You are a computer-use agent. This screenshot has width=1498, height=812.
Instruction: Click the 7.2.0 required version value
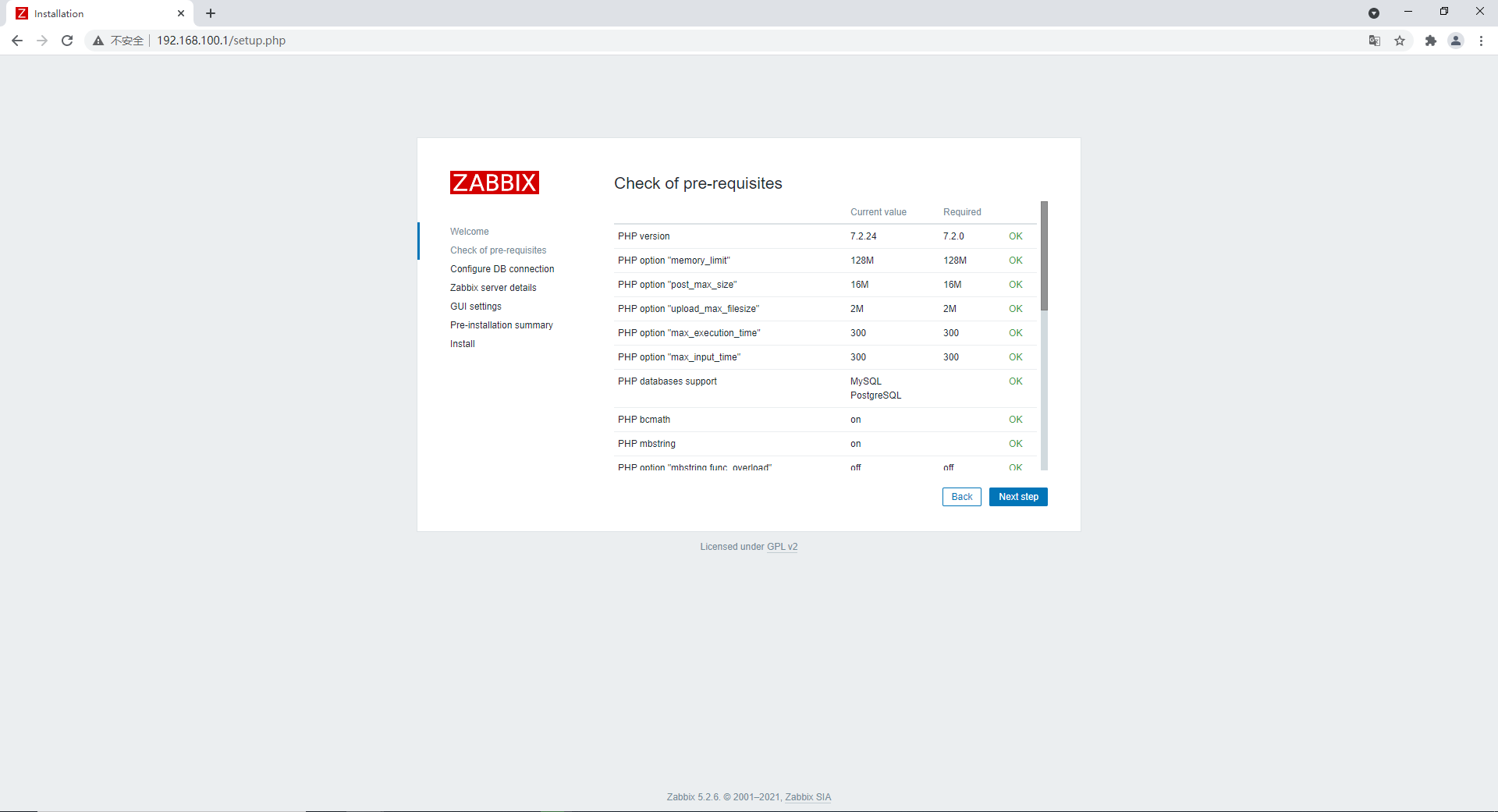[953, 236]
